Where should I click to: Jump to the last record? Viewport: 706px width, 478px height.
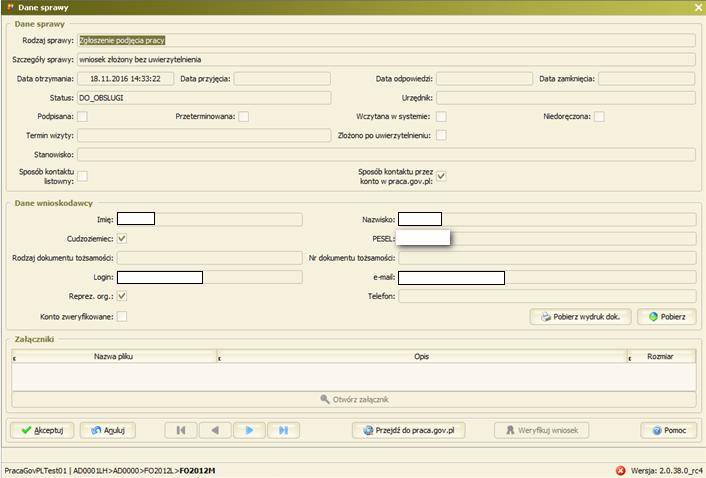[283, 430]
